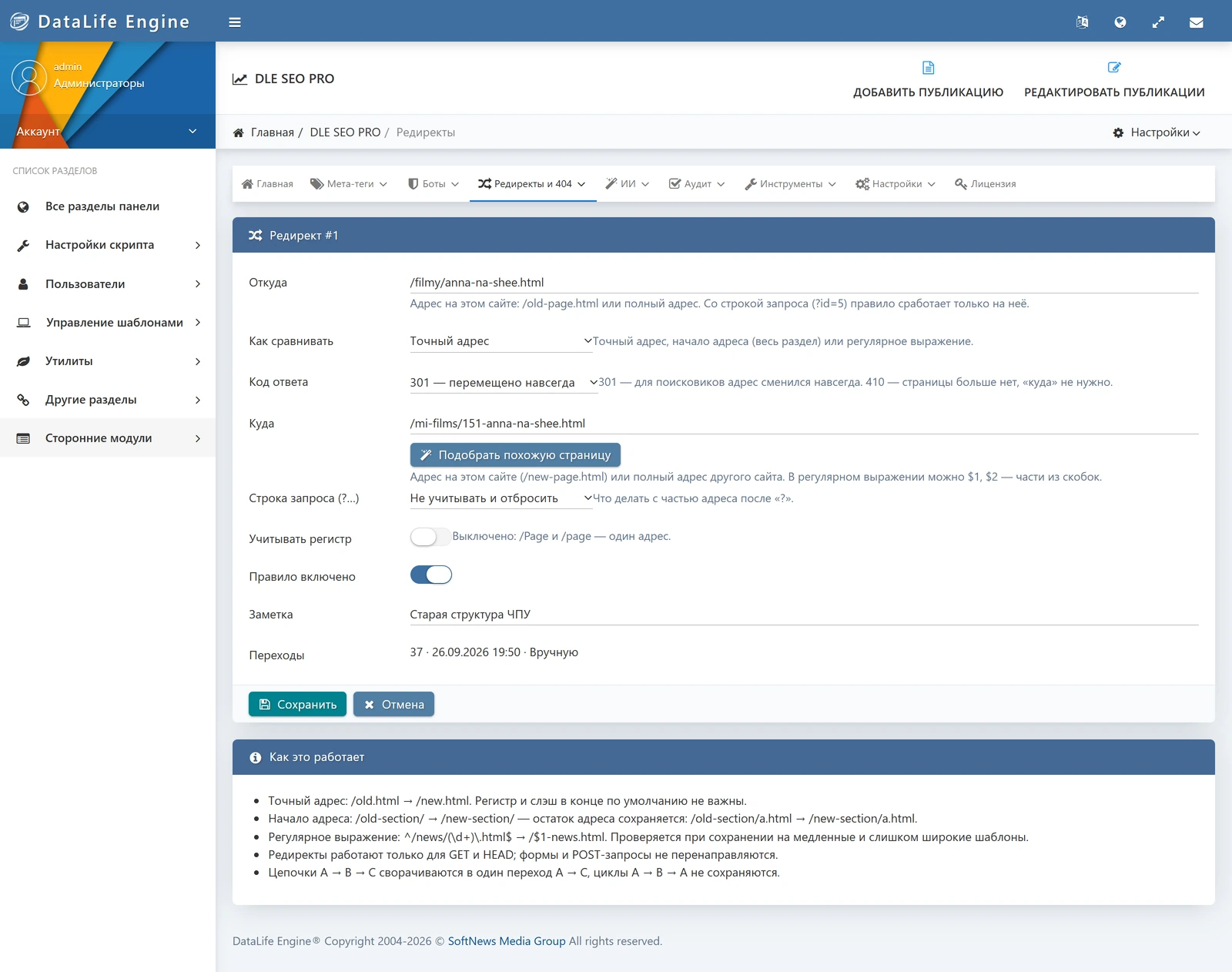Click the admin user avatar icon
Viewport: 1232px width, 972px height.
(29, 78)
